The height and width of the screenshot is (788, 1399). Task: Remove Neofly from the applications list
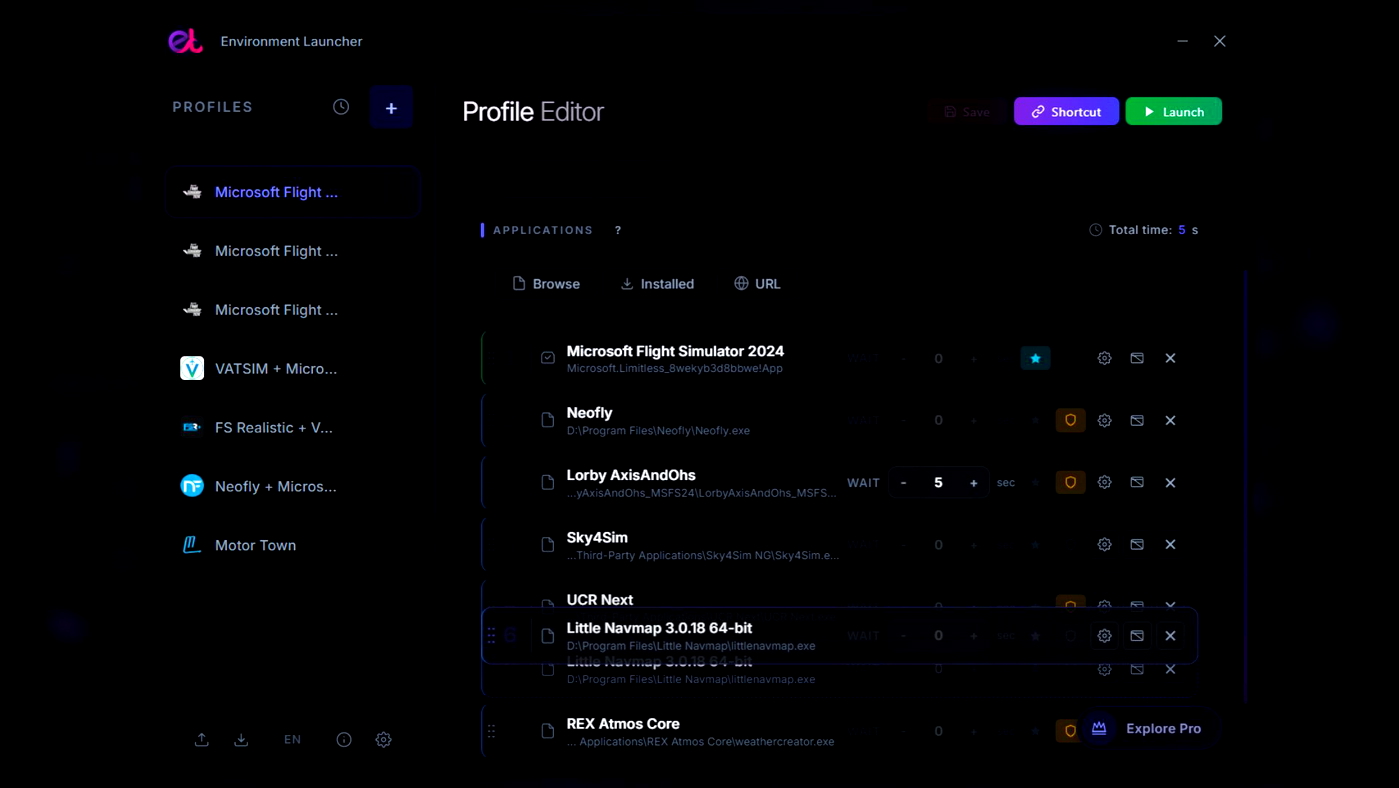pyautogui.click(x=1170, y=420)
